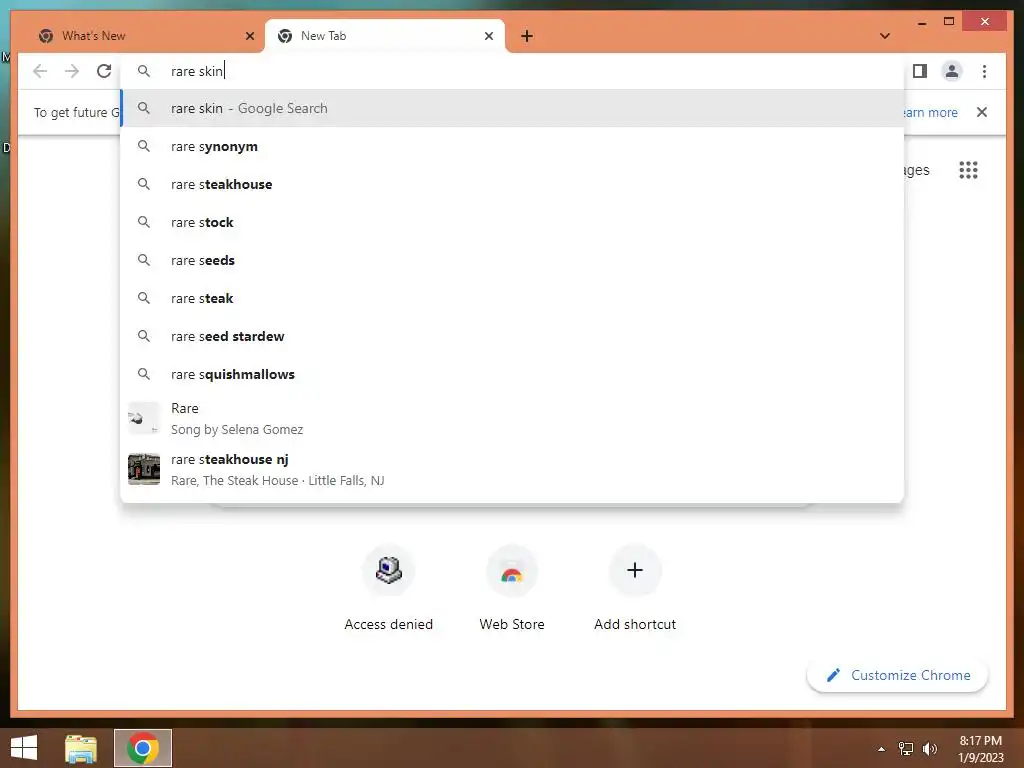Click in the address bar text field
Screen dimensions: 1024x768
pyautogui.click(x=513, y=71)
